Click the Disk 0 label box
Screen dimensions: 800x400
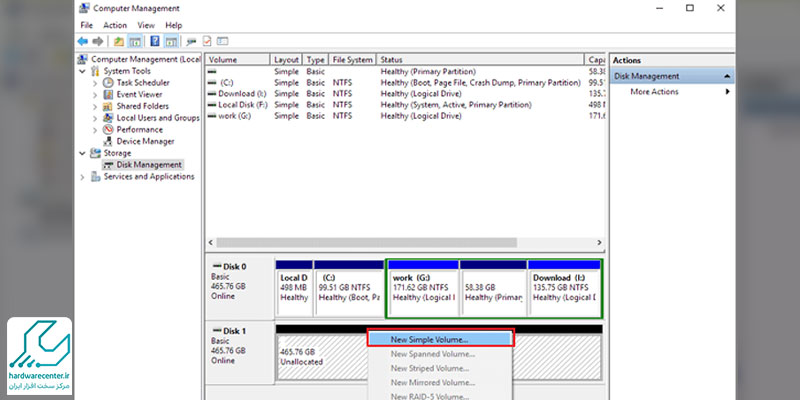pos(239,288)
